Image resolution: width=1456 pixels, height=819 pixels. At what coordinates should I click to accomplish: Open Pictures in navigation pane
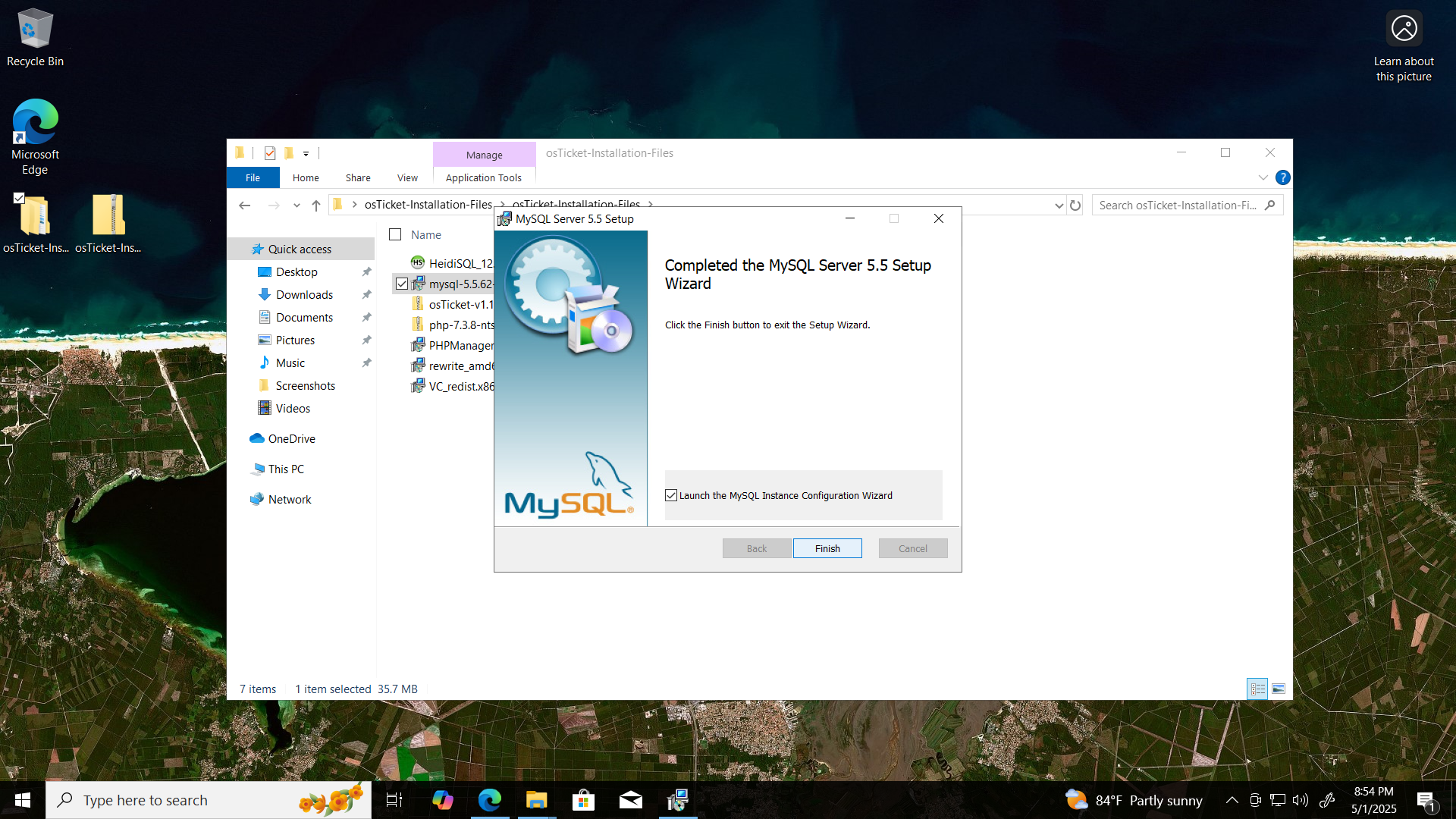point(295,340)
